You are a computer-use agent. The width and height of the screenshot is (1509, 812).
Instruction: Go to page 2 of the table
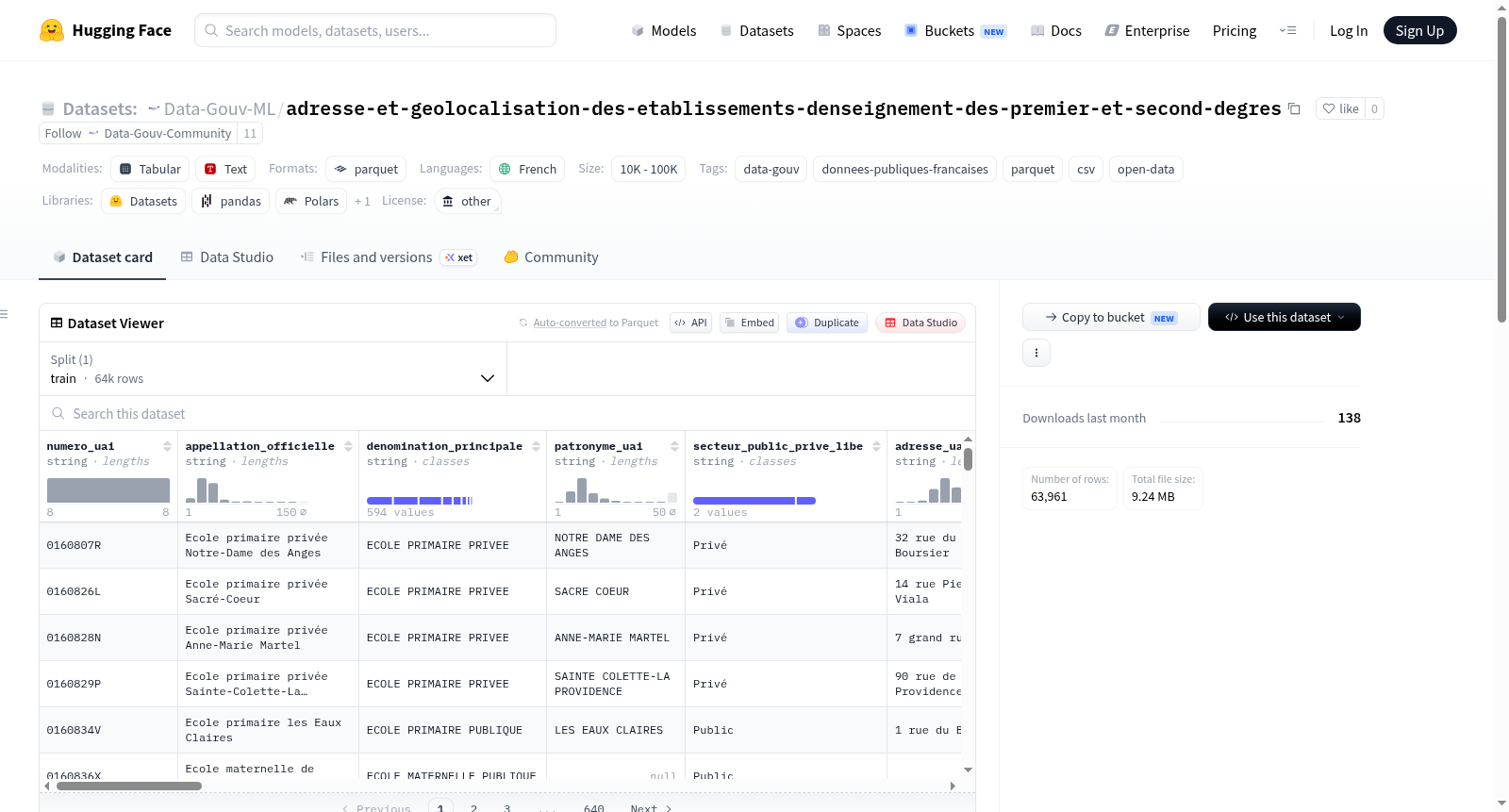[x=473, y=808]
